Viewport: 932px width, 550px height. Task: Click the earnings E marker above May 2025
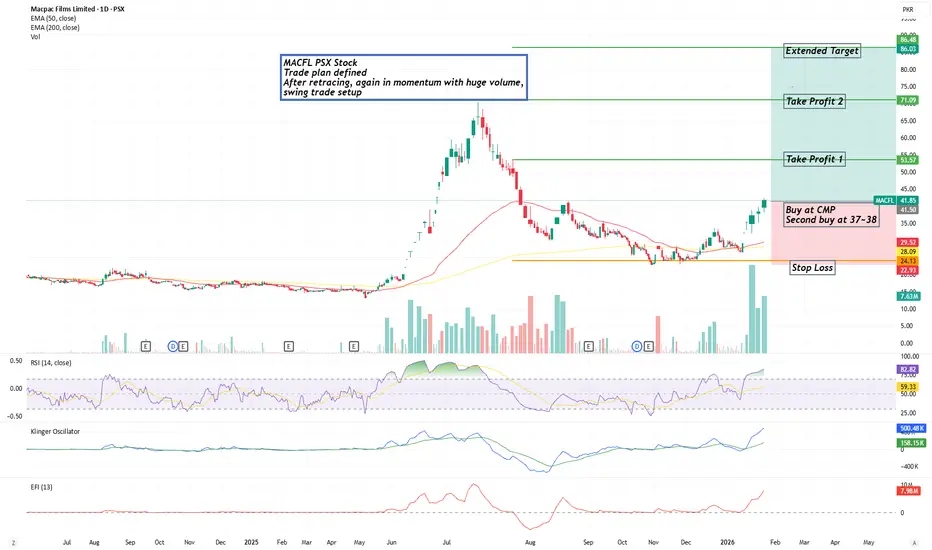coord(354,346)
